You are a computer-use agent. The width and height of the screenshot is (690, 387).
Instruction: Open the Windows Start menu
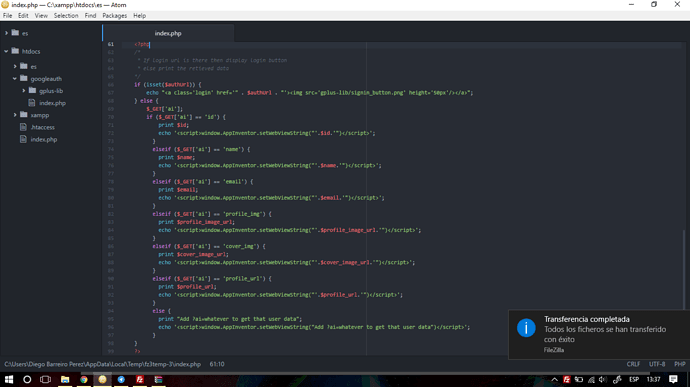[x=9, y=379]
